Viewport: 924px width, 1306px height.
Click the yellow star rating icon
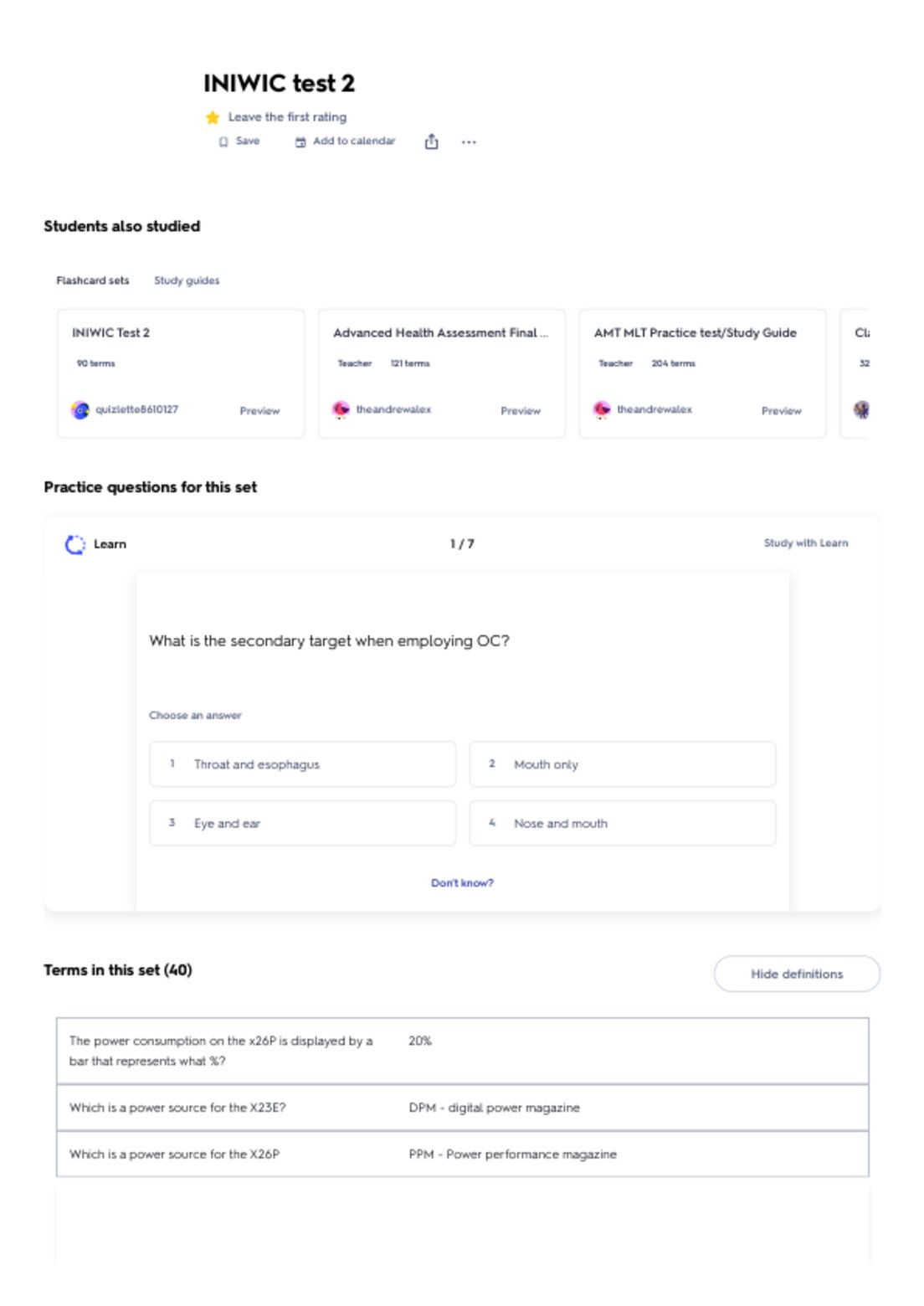click(213, 117)
